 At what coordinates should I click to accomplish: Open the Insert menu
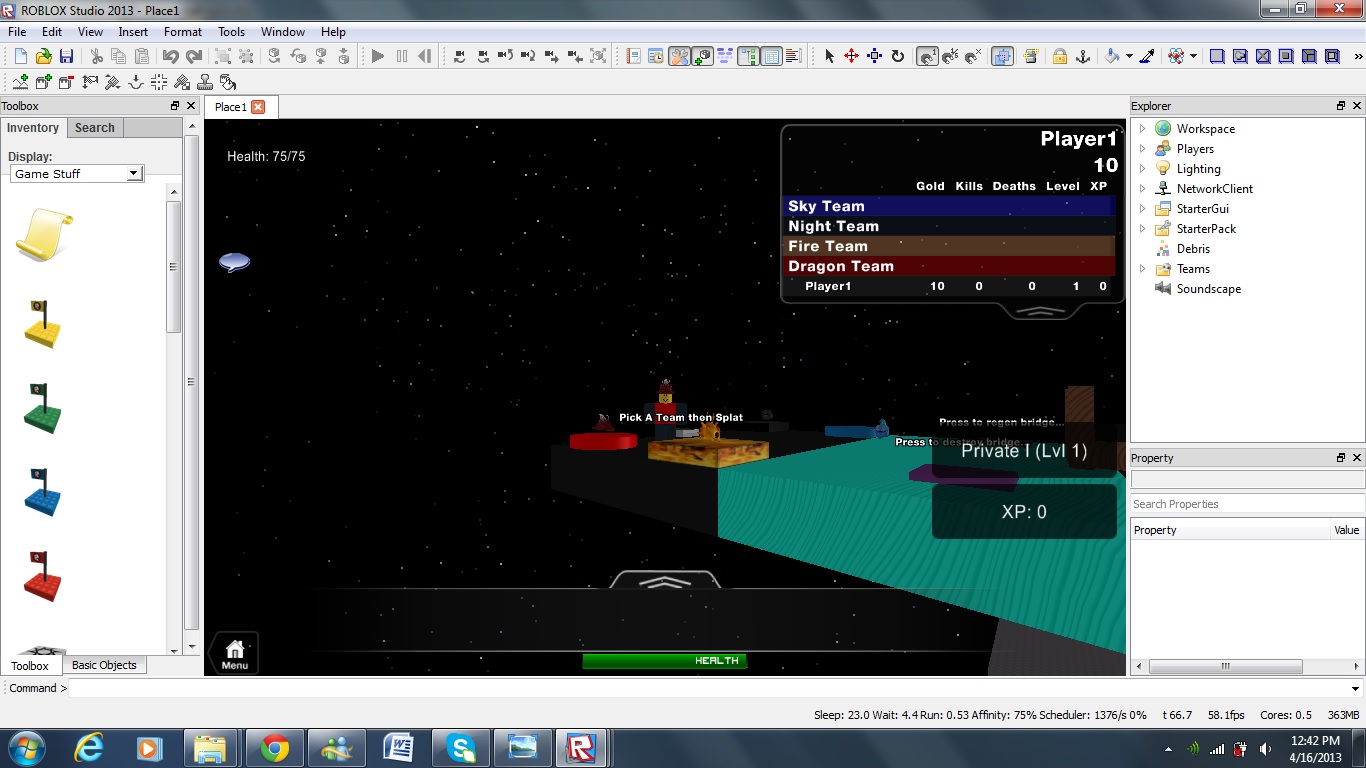(133, 32)
